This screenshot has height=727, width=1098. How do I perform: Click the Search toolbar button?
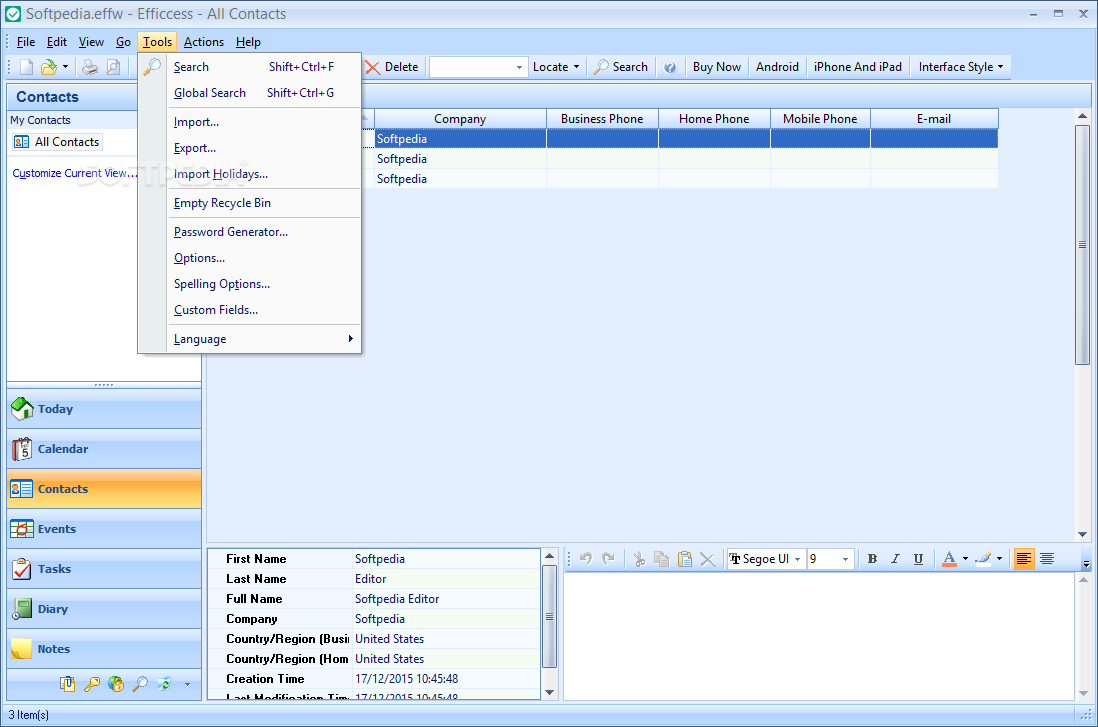coord(620,67)
